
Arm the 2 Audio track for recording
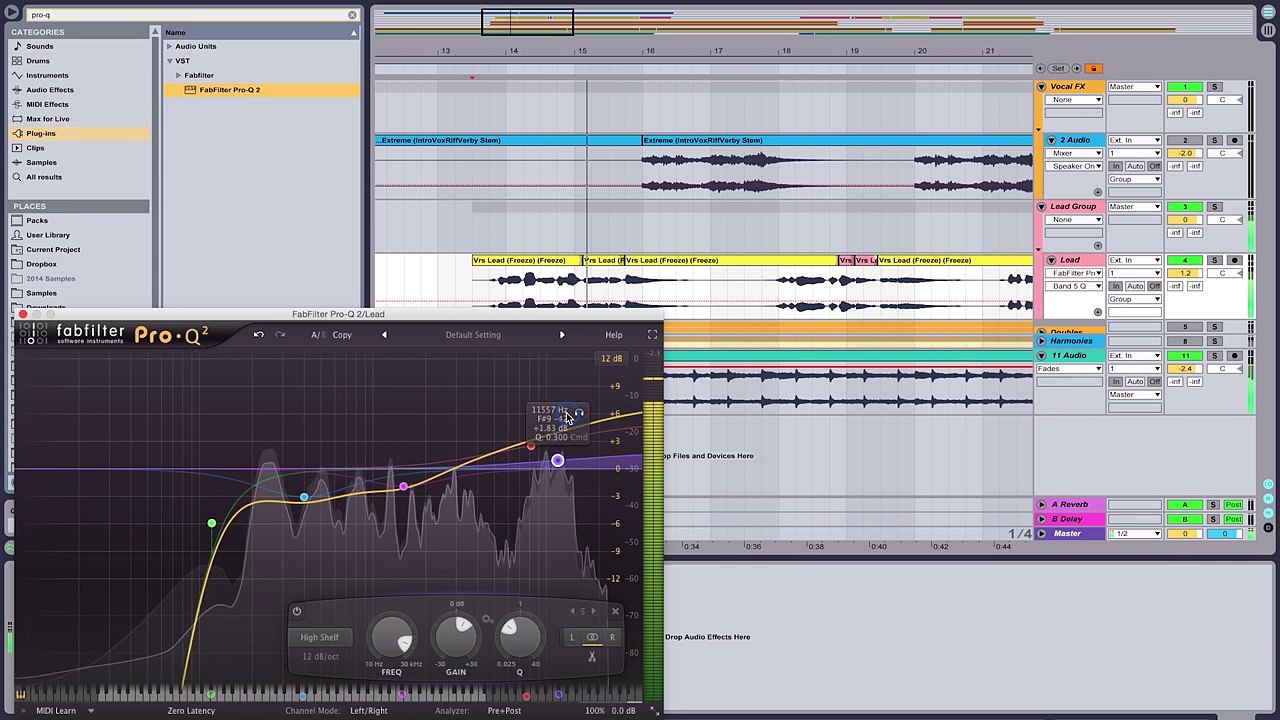click(x=1234, y=140)
